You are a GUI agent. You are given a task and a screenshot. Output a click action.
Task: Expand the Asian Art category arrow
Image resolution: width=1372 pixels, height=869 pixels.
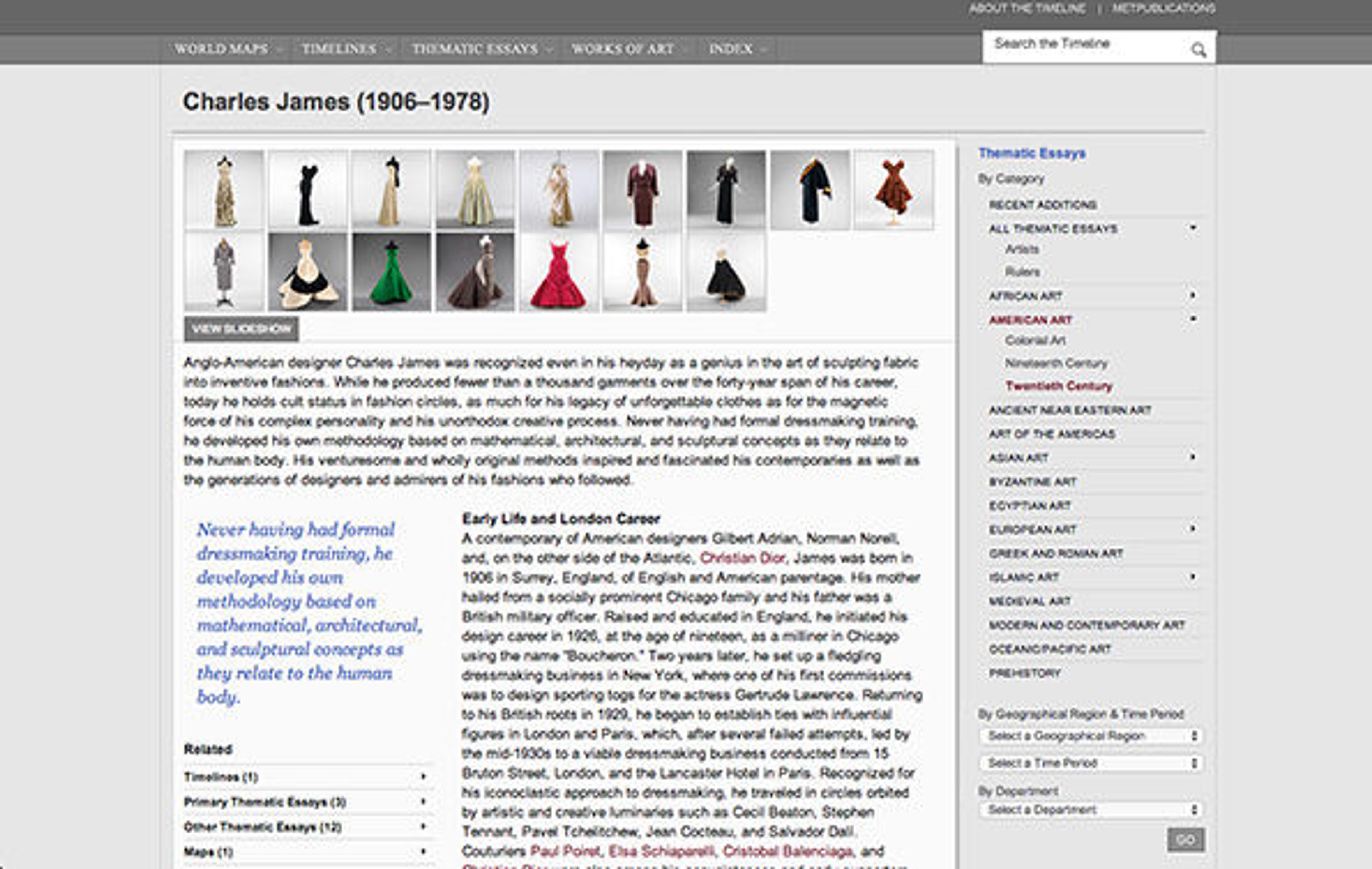[x=1193, y=457]
